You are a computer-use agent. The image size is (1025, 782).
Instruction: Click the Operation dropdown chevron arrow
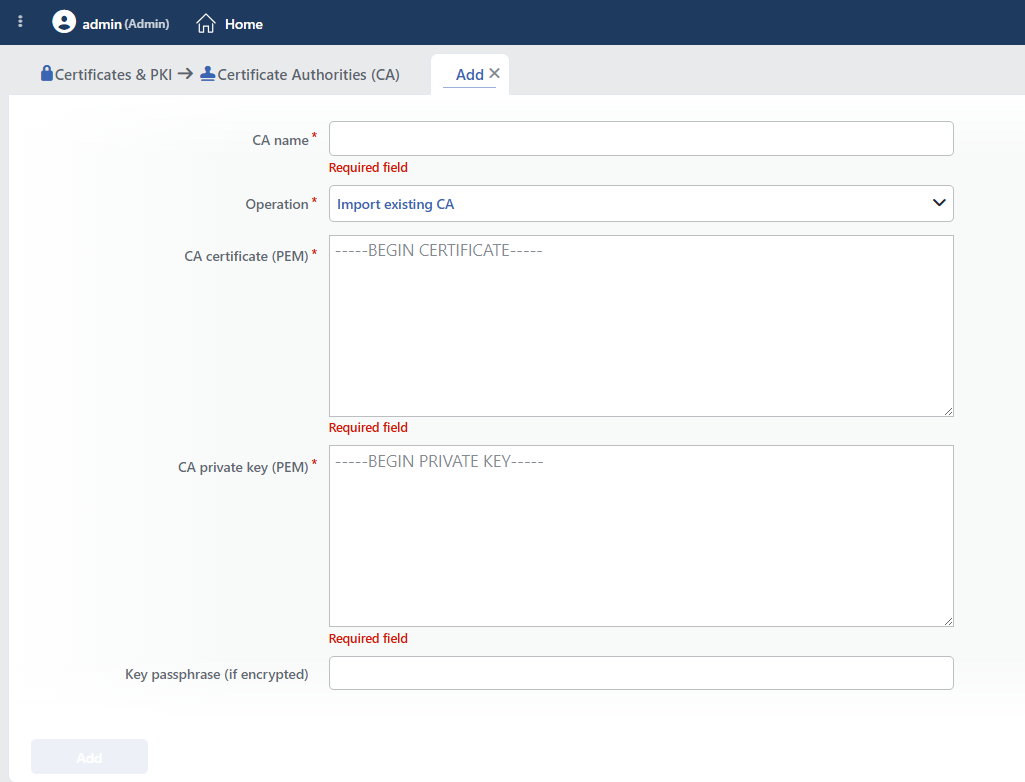click(939, 203)
